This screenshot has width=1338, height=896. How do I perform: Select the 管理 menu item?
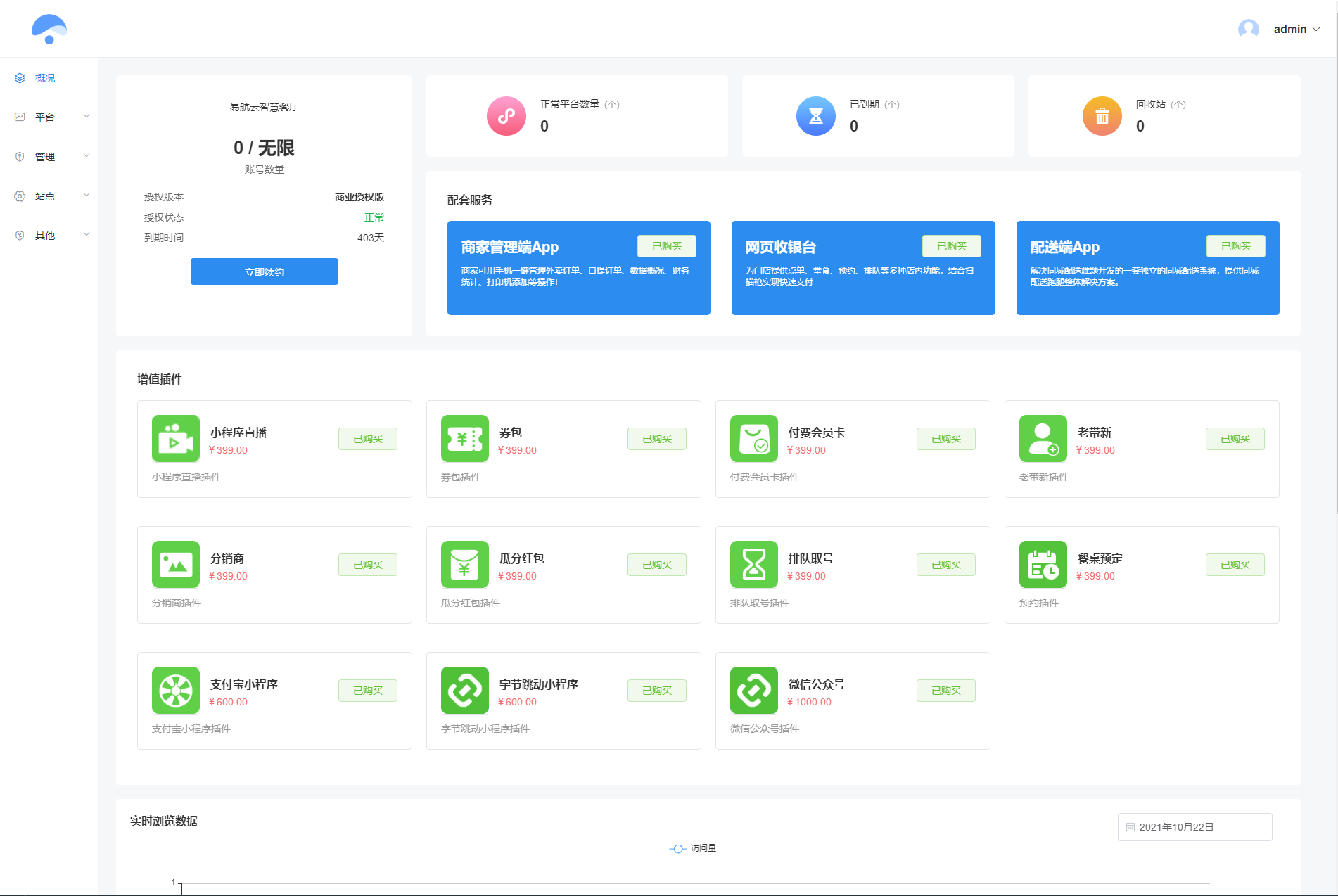[x=44, y=156]
